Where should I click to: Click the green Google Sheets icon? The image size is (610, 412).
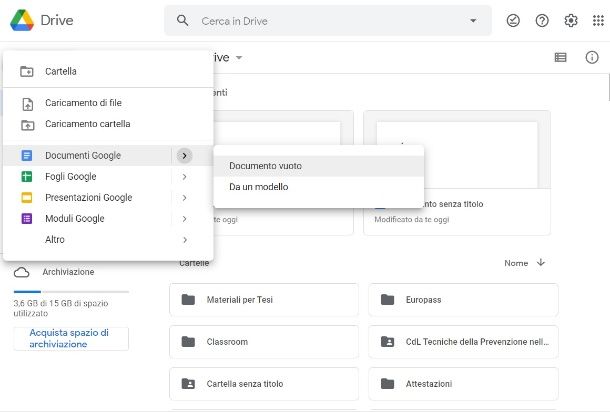coord(27,177)
